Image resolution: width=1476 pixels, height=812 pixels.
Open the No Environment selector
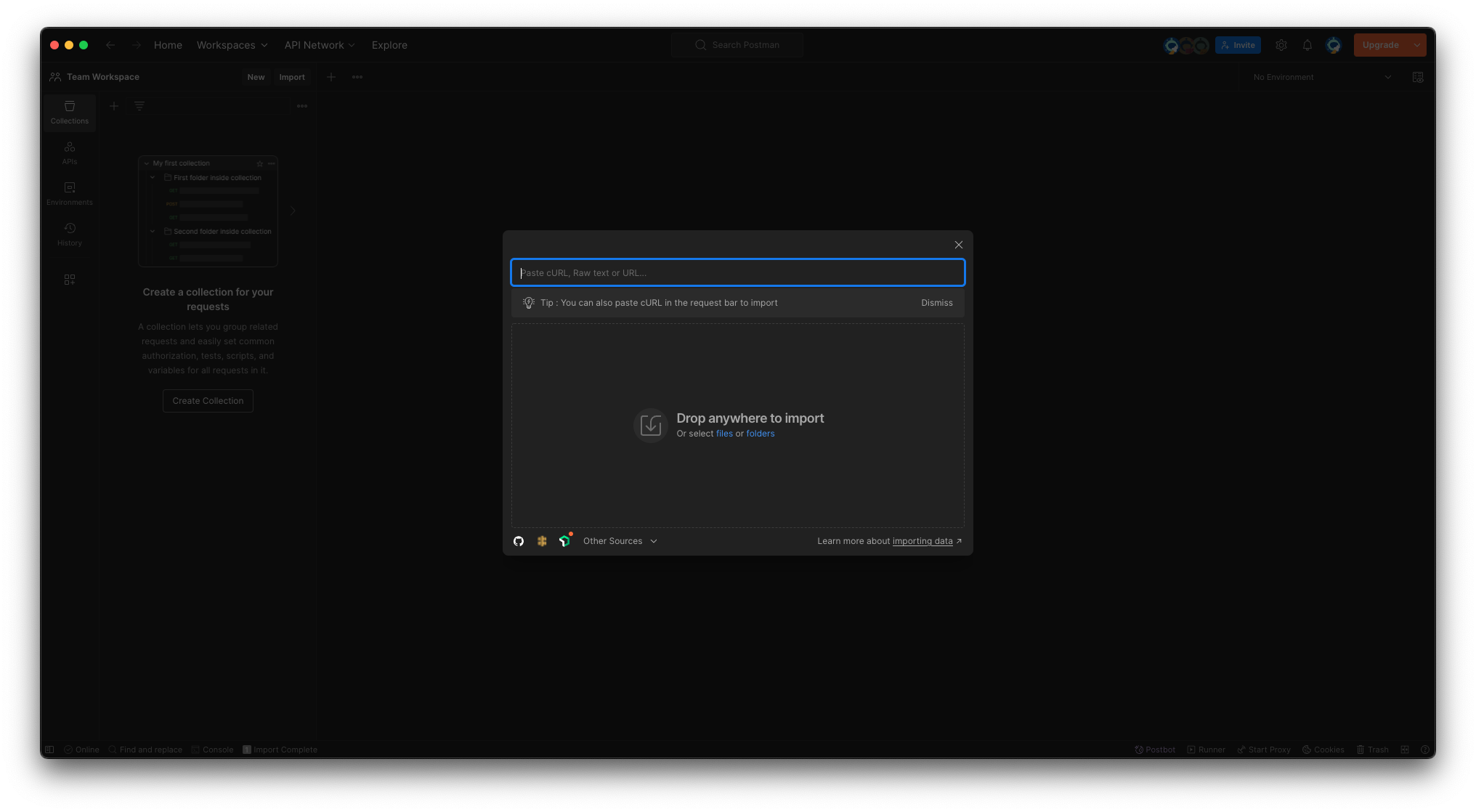[x=1322, y=77]
